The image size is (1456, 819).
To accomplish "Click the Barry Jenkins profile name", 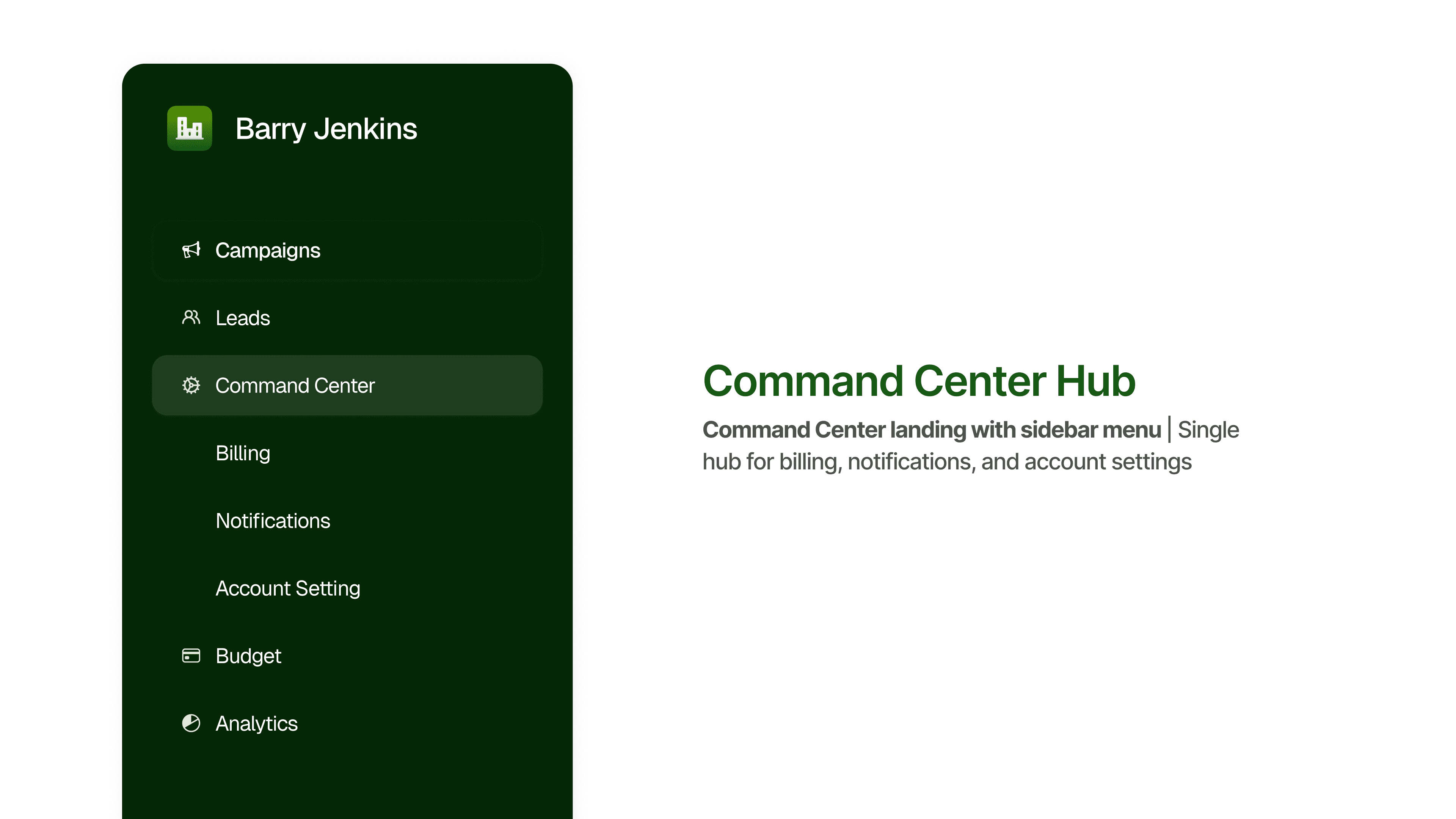I will point(326,129).
